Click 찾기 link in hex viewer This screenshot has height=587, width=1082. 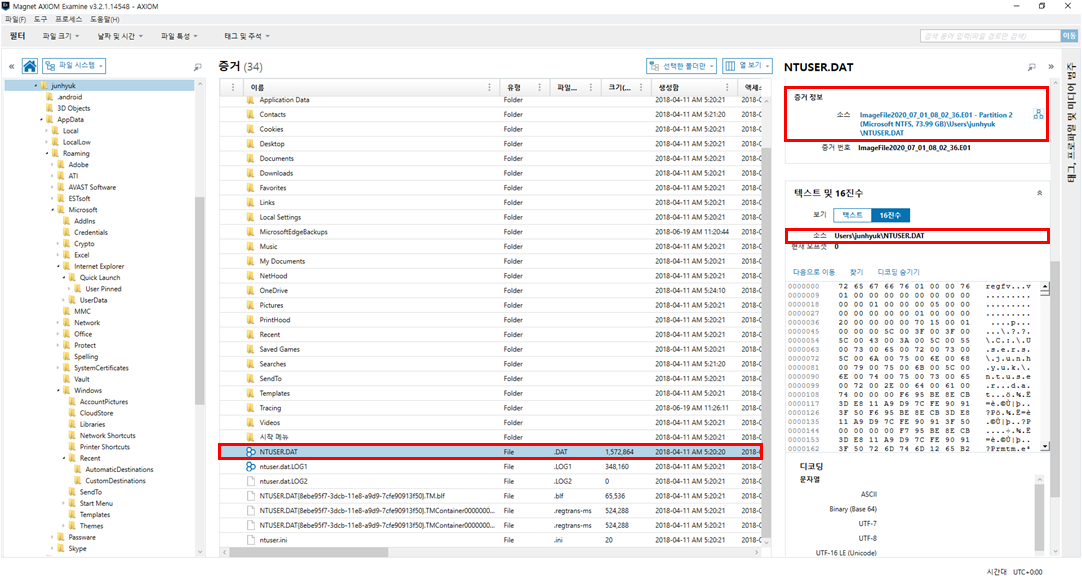pos(856,272)
